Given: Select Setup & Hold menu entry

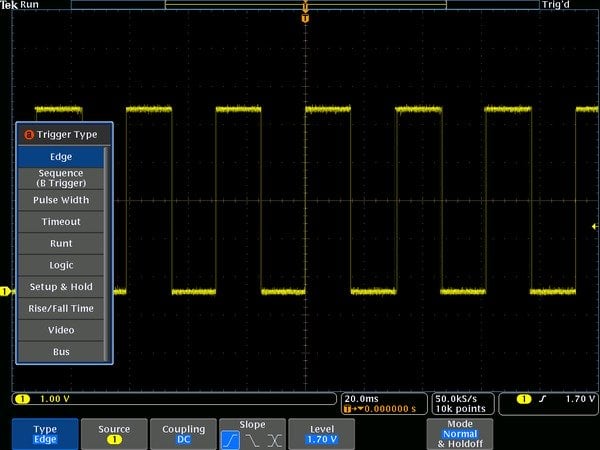Looking at the screenshot, I should point(60,287).
